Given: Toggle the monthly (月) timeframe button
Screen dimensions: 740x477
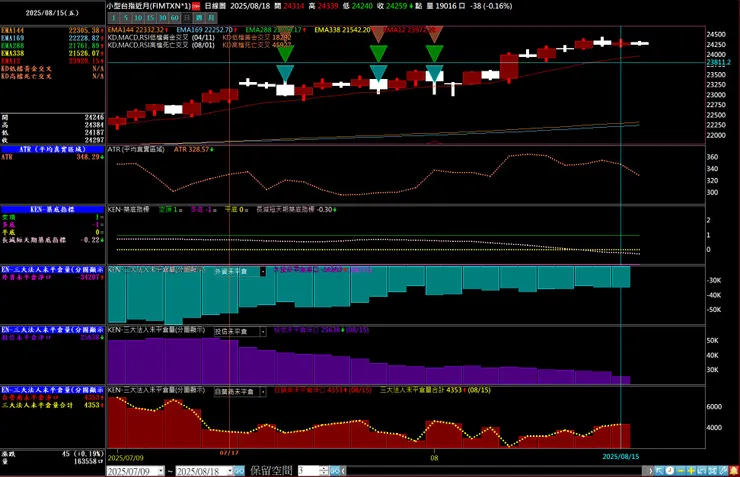Looking at the screenshot, I should click(211, 18).
